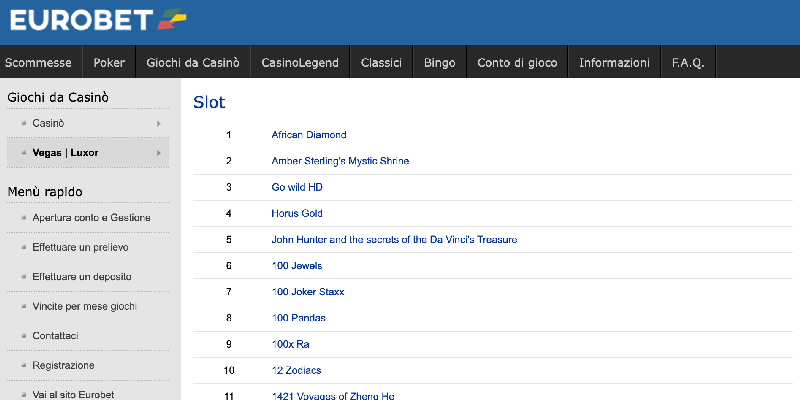The image size is (800, 400).
Task: Open the Contattaci link
Action: pos(56,336)
